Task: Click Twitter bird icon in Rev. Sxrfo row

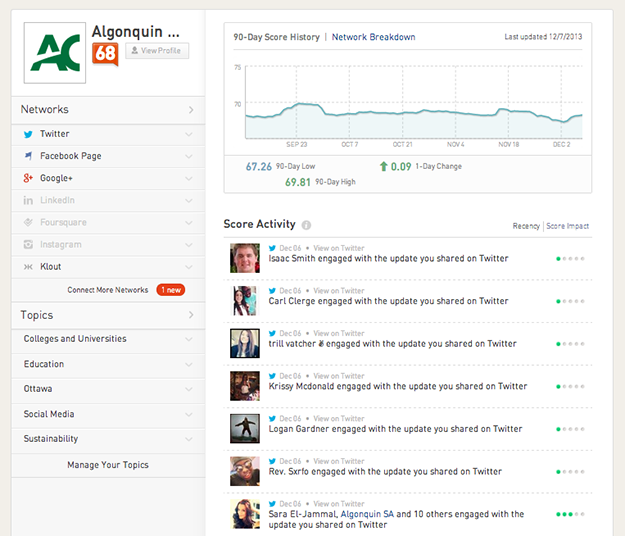Action: coord(272,461)
